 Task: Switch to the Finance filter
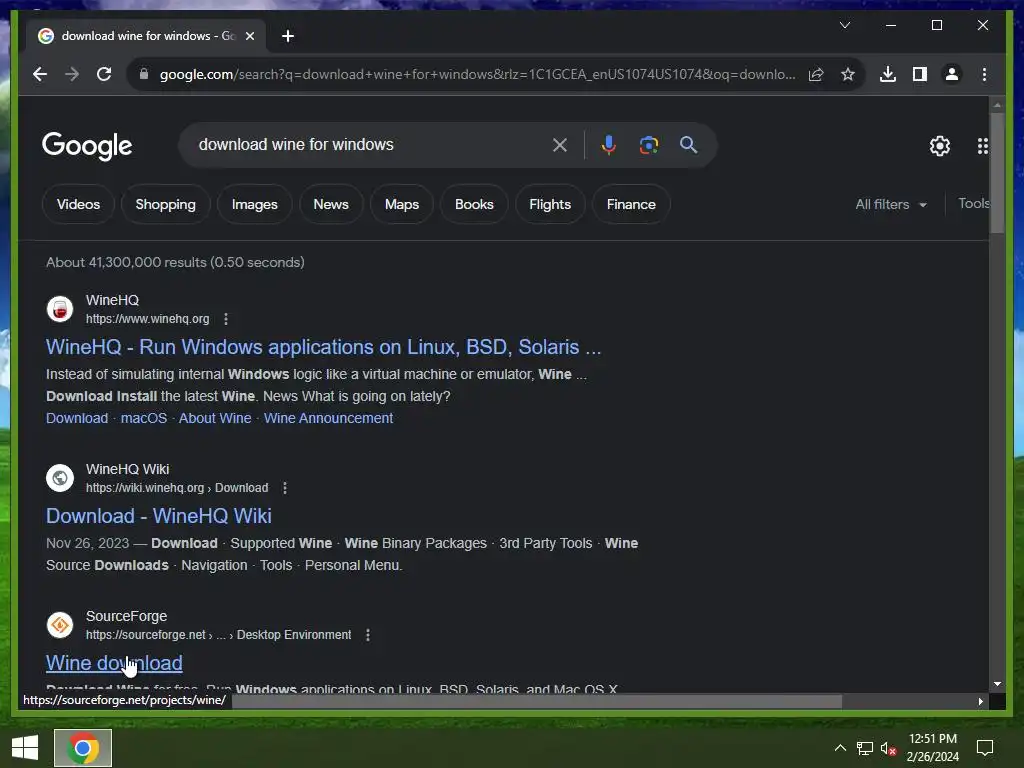point(631,204)
